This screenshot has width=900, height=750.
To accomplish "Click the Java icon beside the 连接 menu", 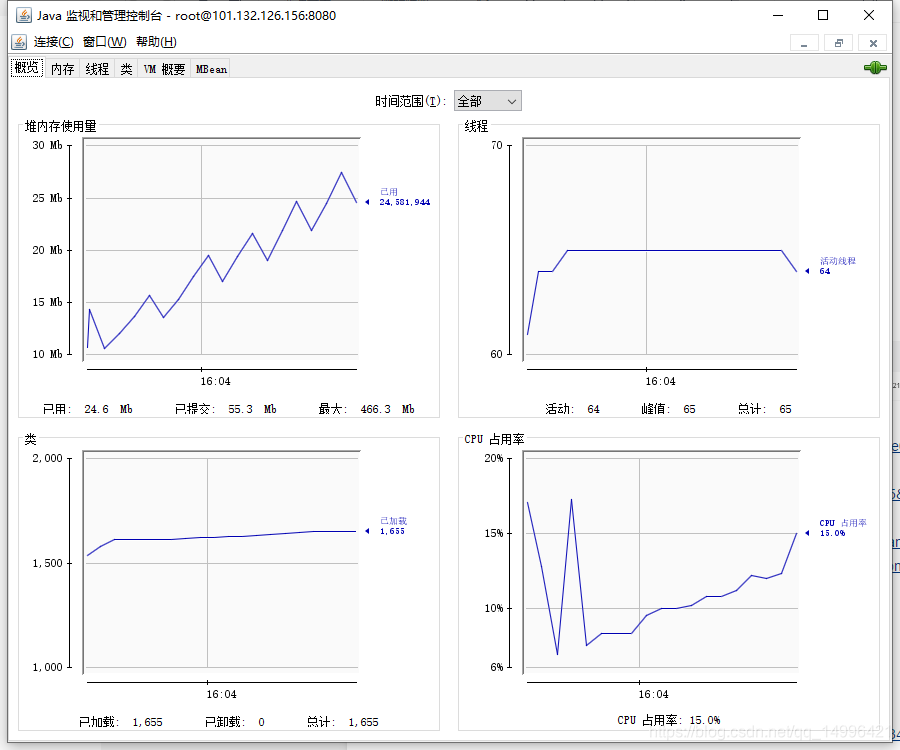I will point(19,42).
